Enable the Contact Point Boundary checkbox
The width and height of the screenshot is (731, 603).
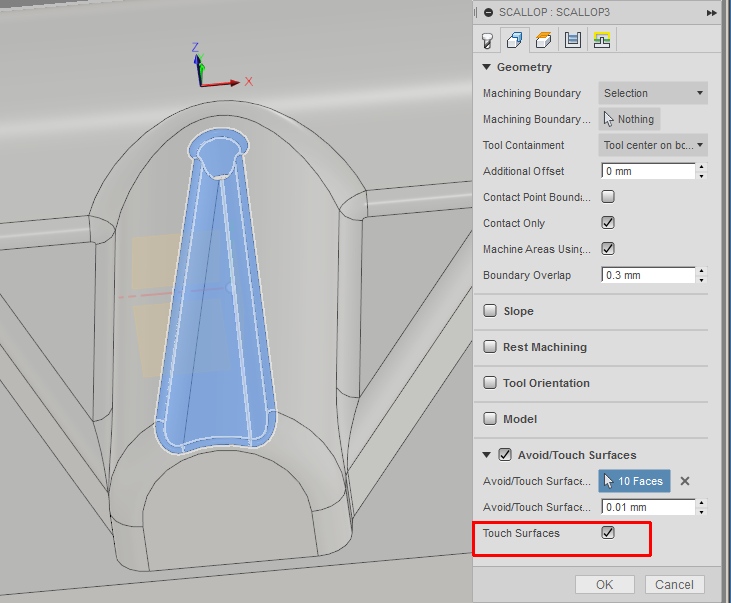tap(608, 197)
